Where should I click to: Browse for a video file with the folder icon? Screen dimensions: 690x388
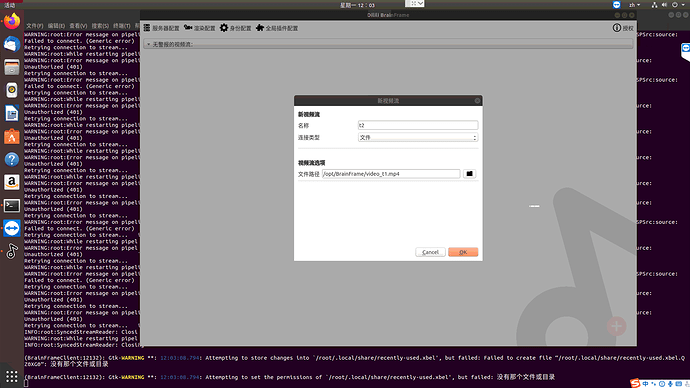point(470,174)
